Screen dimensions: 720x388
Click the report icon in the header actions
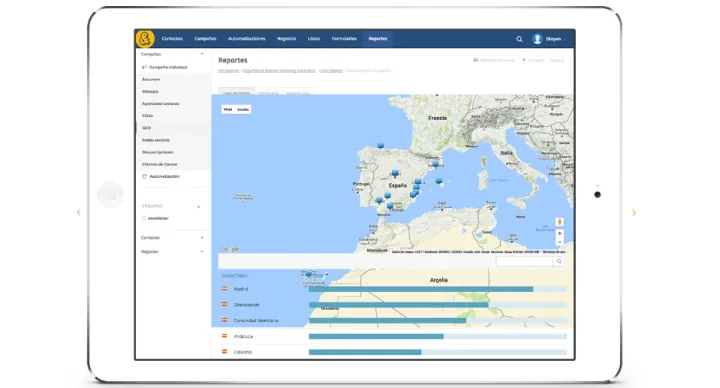point(475,60)
